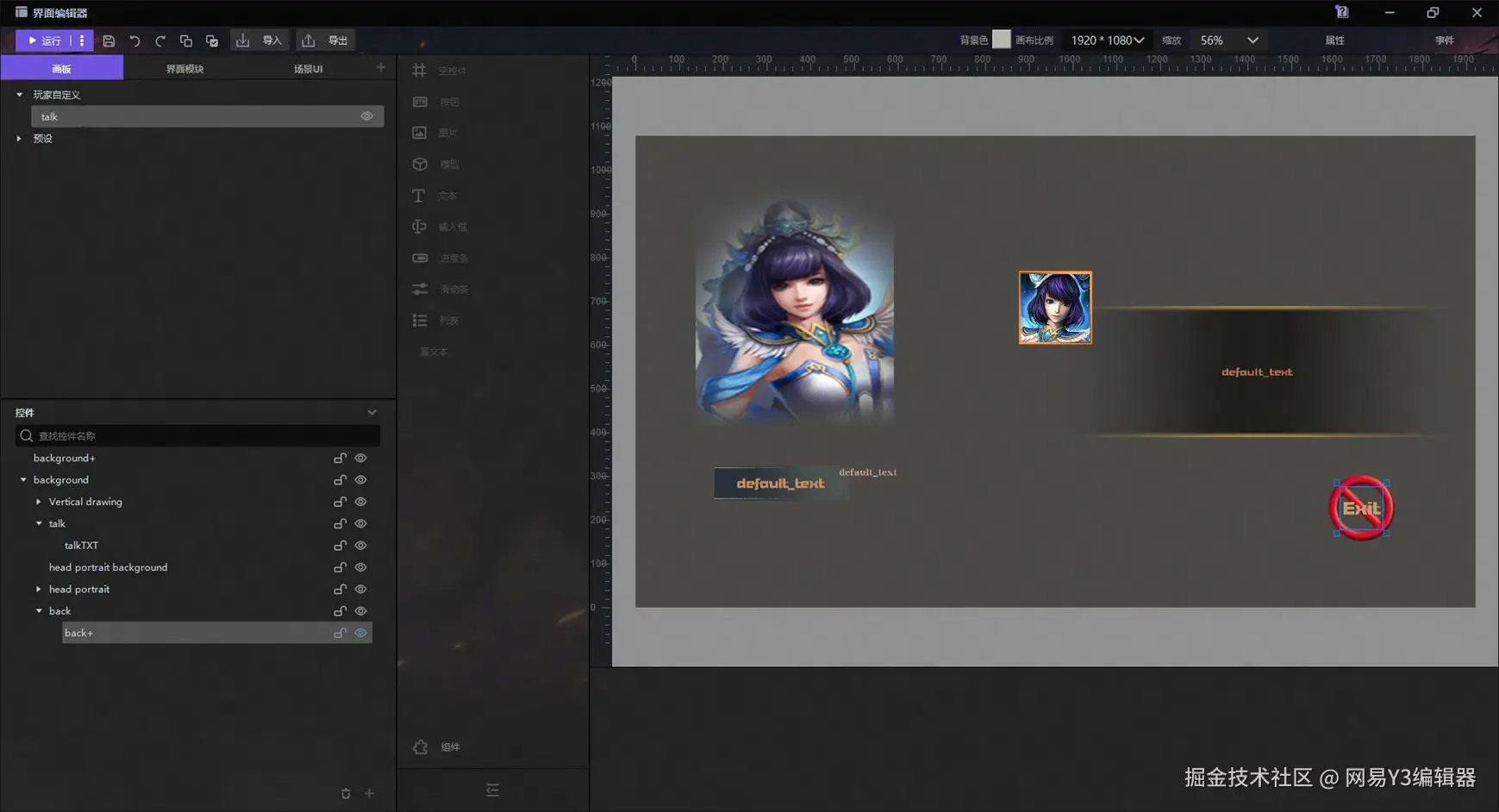Image resolution: width=1499 pixels, height=812 pixels.
Task: Open the help icon in the title bar
Action: [x=1342, y=12]
